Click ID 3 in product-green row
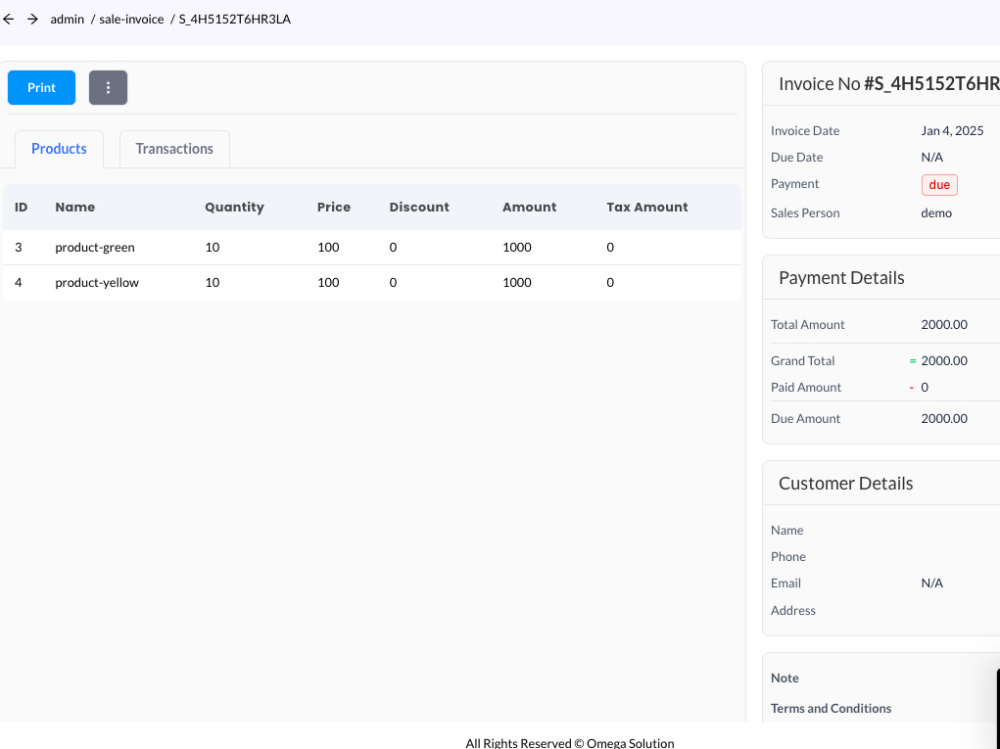 (18, 247)
